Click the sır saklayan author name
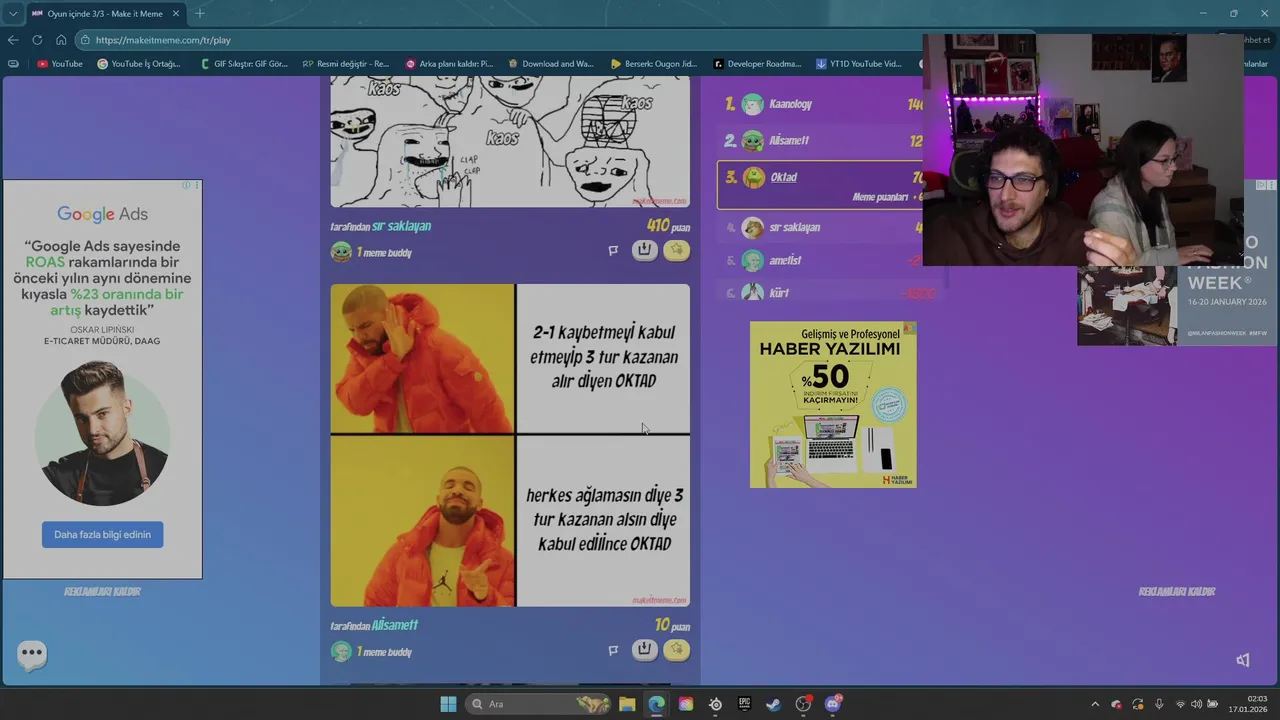 (401, 226)
